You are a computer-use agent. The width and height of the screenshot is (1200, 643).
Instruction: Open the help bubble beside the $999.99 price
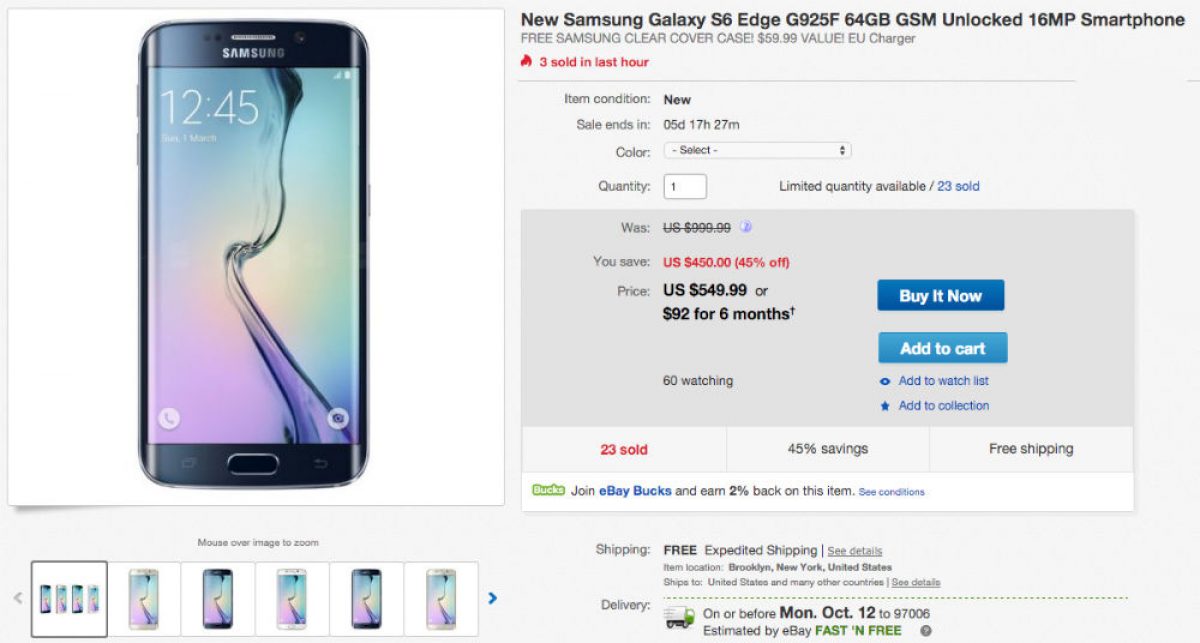tap(744, 227)
